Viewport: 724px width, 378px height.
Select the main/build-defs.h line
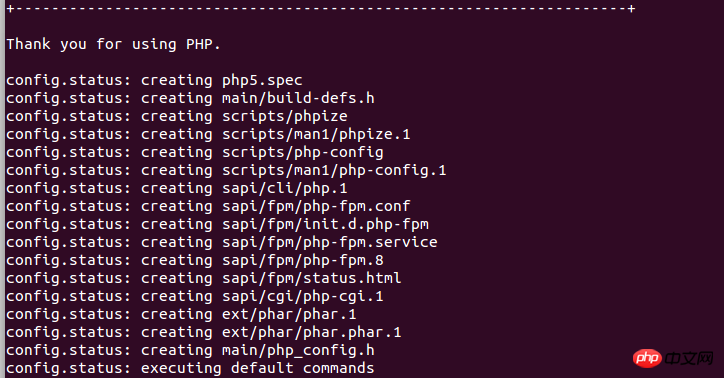pos(190,98)
